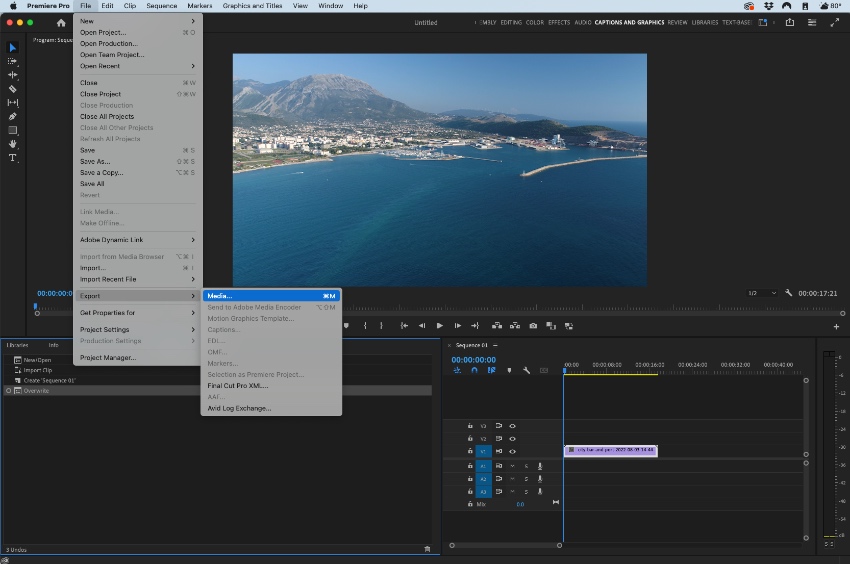Click the Export Frame camera icon

coord(533,325)
